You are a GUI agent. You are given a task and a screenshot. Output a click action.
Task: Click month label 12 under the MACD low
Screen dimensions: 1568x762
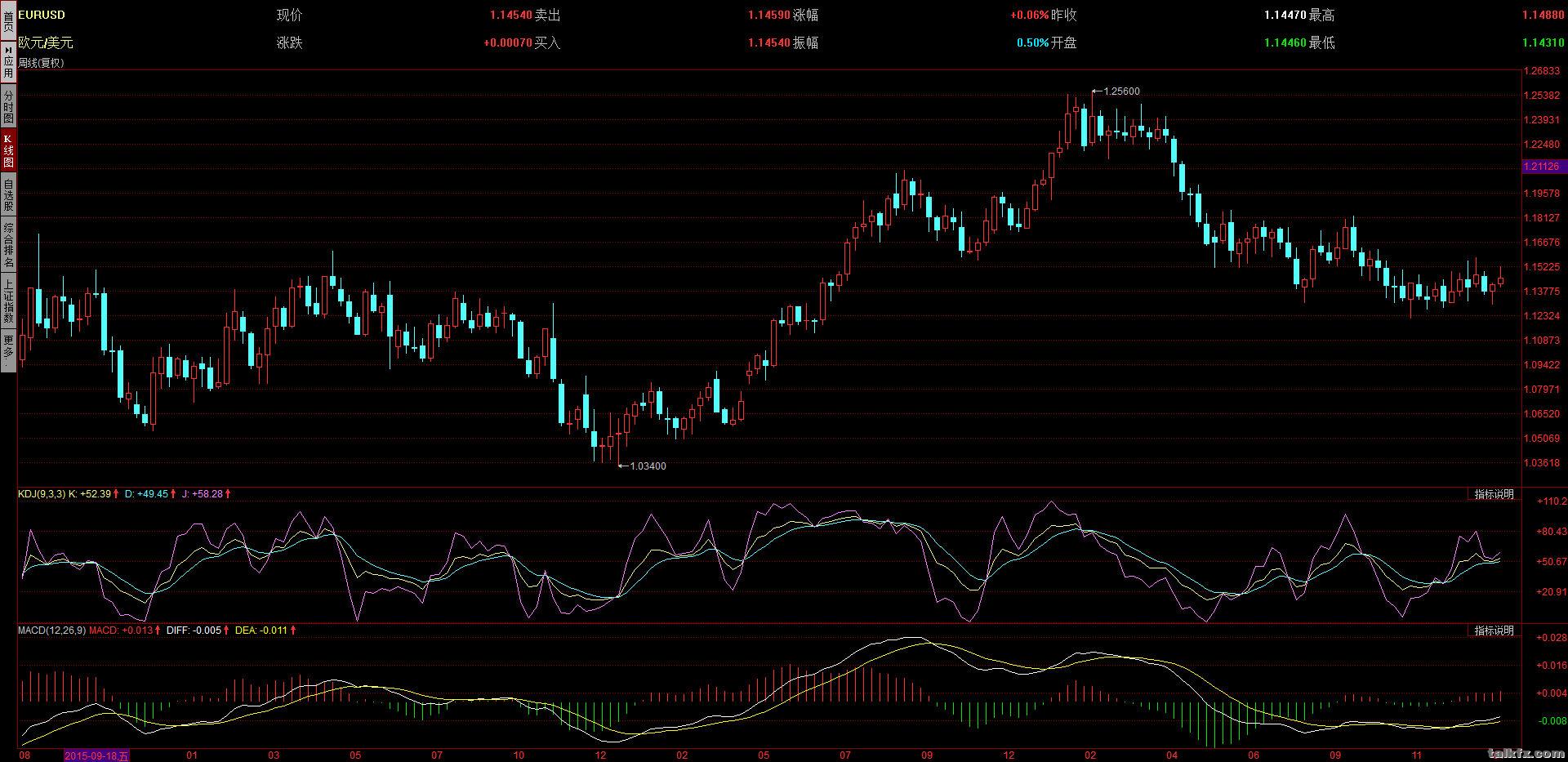coord(600,755)
